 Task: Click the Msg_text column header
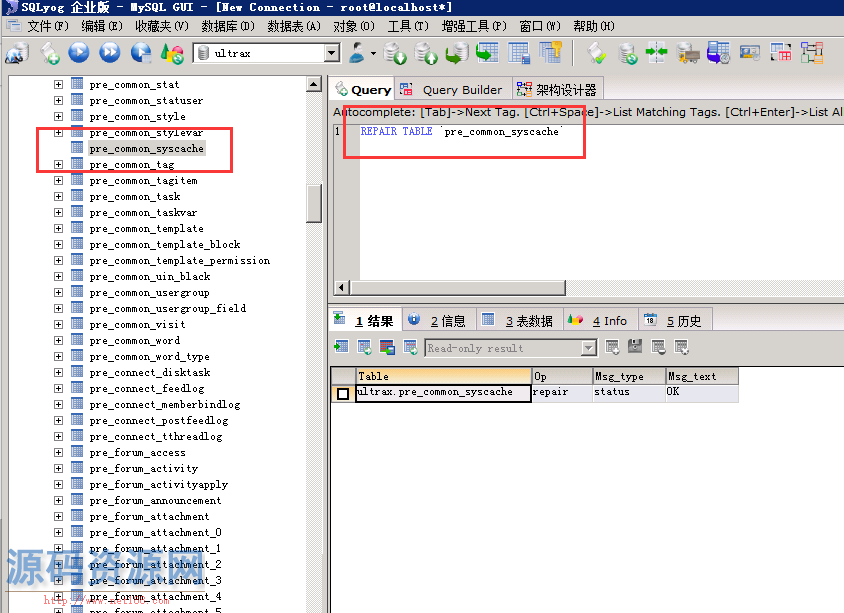tap(702, 376)
